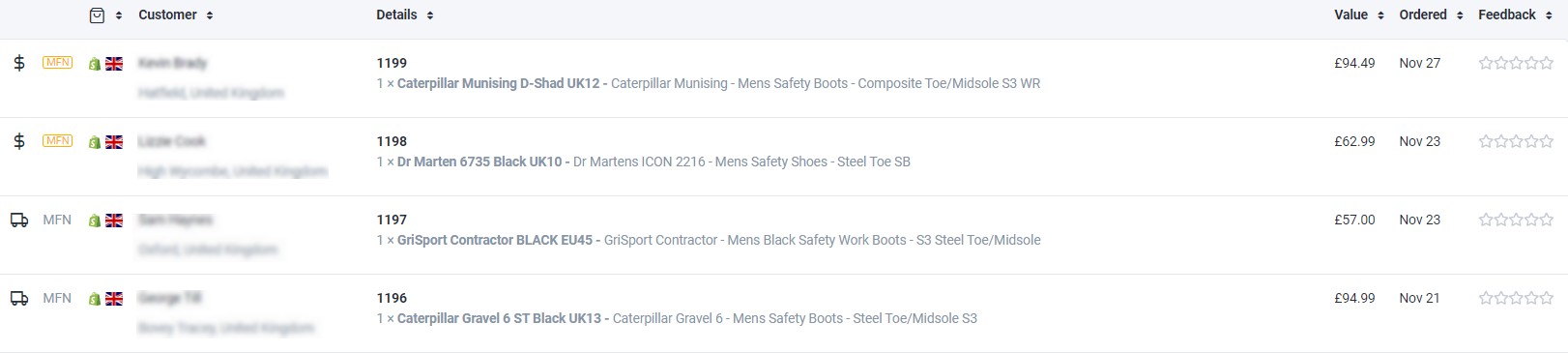This screenshot has width=1568, height=353.
Task: Click the delivery truck icon for order 1196
Action: point(19,298)
